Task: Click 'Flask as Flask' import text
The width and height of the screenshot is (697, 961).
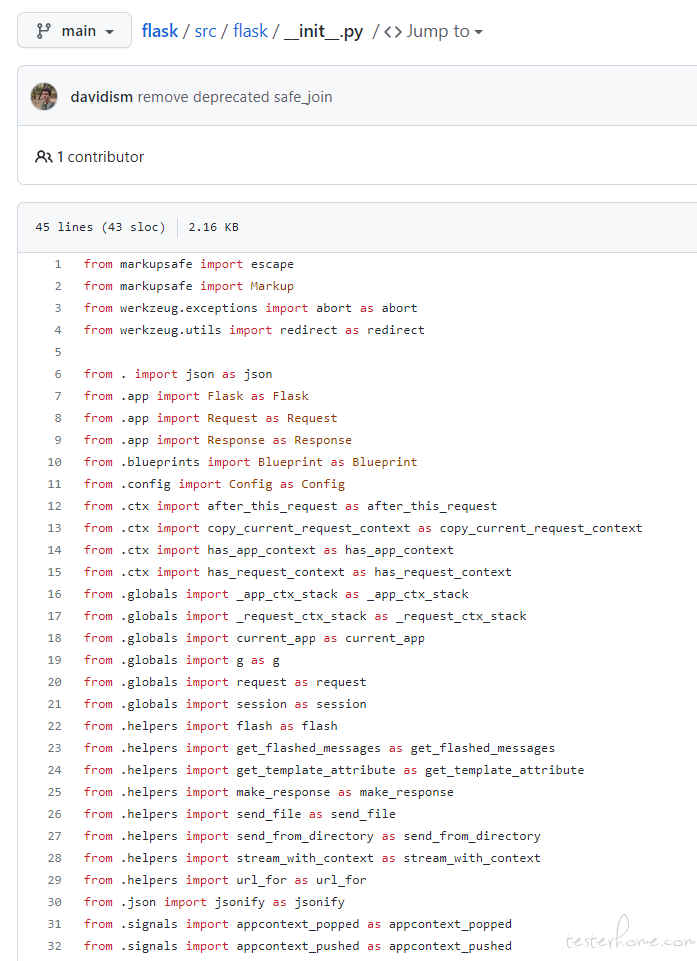Action: pyautogui.click(x=258, y=396)
